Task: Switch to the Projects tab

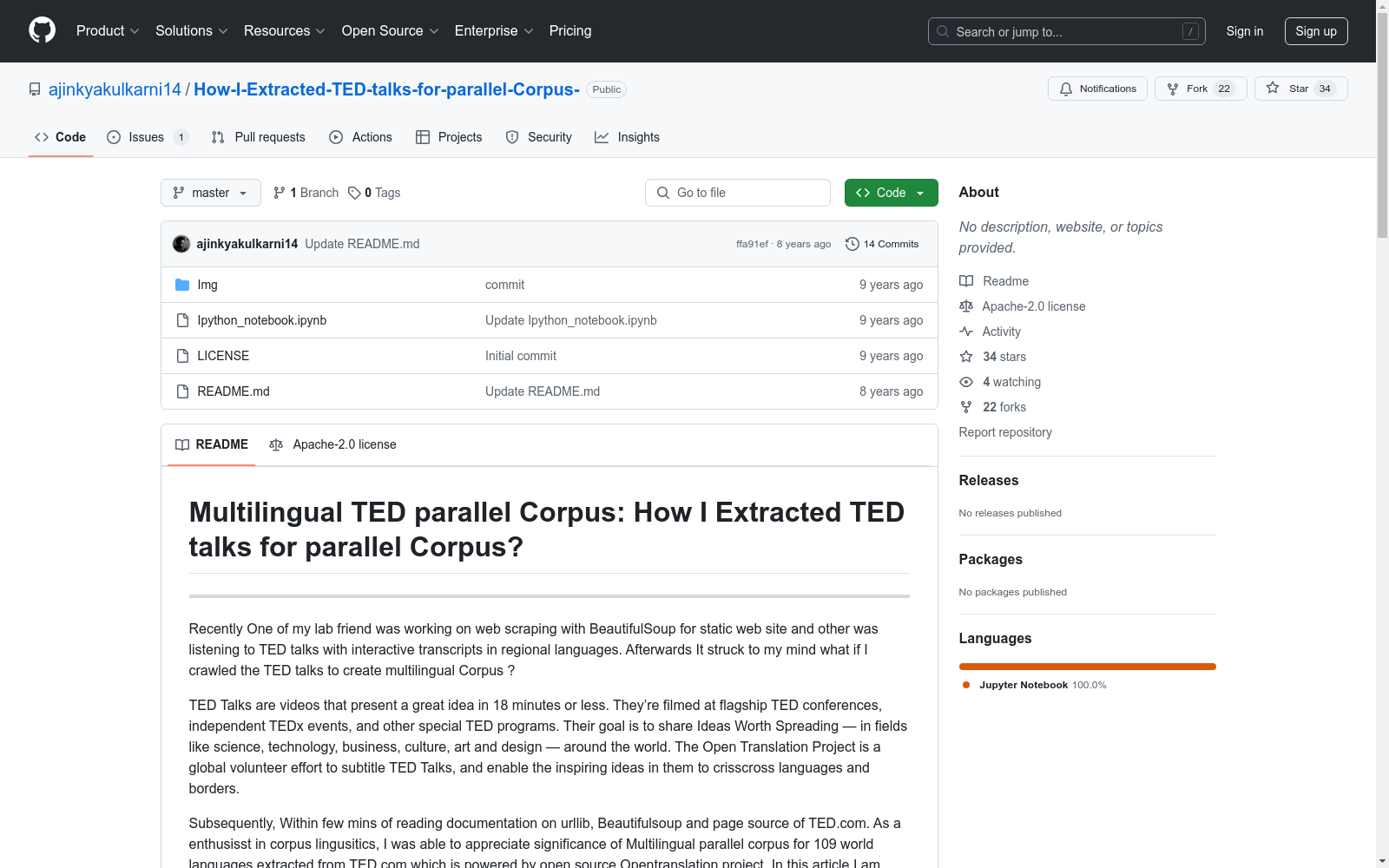Action: click(x=449, y=137)
